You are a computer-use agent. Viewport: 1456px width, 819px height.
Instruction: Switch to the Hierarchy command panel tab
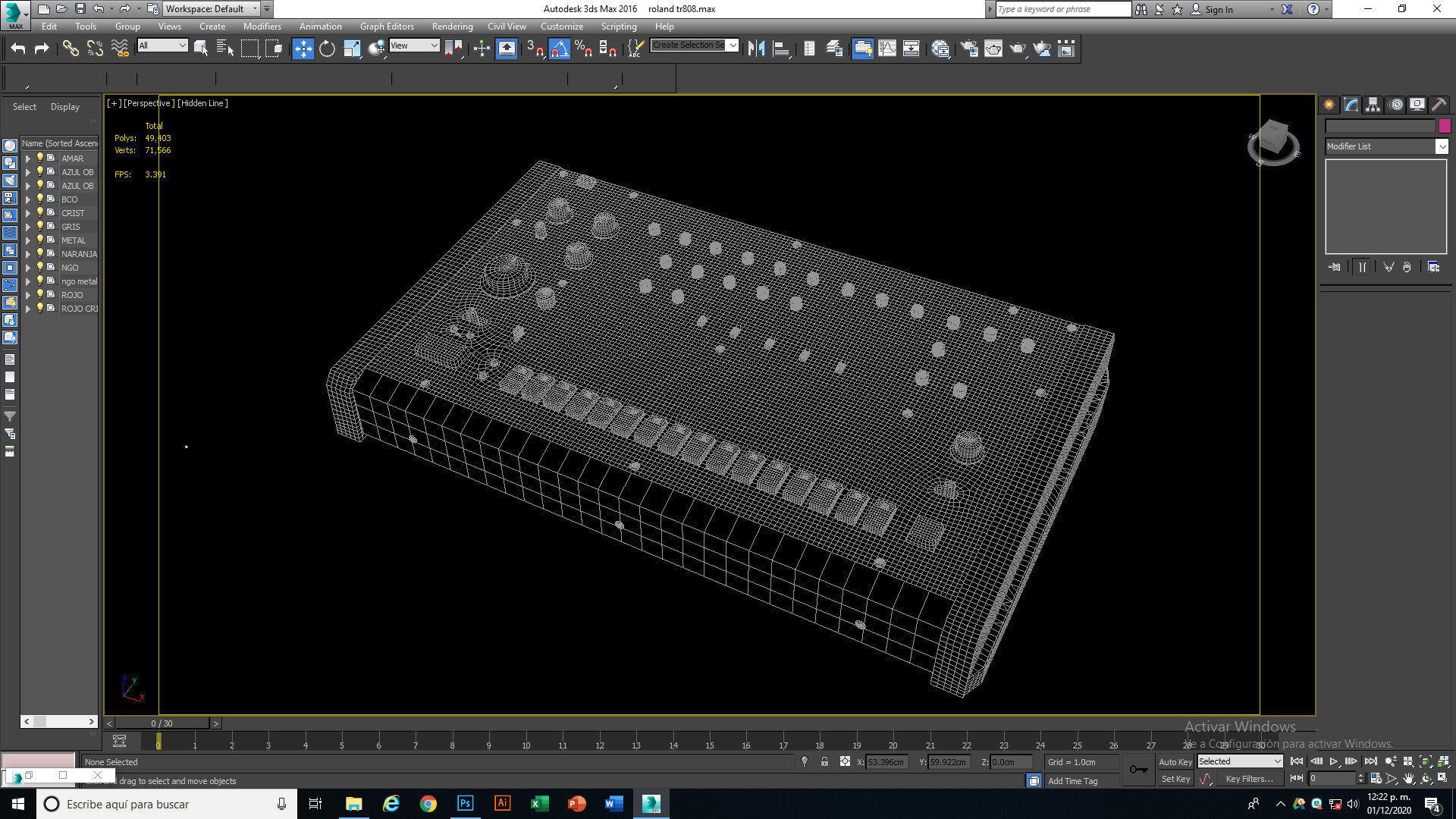tap(1373, 105)
